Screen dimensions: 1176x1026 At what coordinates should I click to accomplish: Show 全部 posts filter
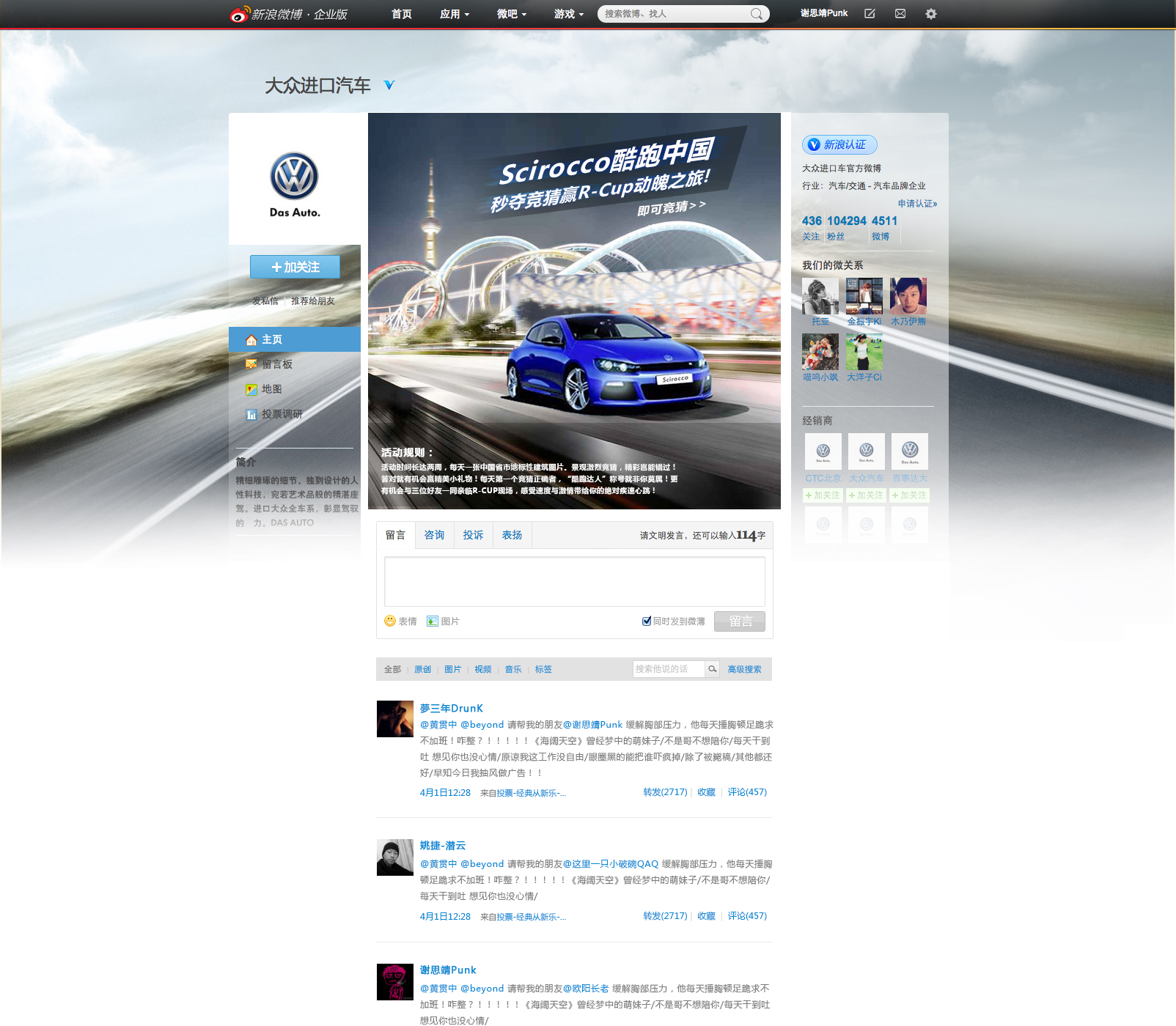click(393, 669)
